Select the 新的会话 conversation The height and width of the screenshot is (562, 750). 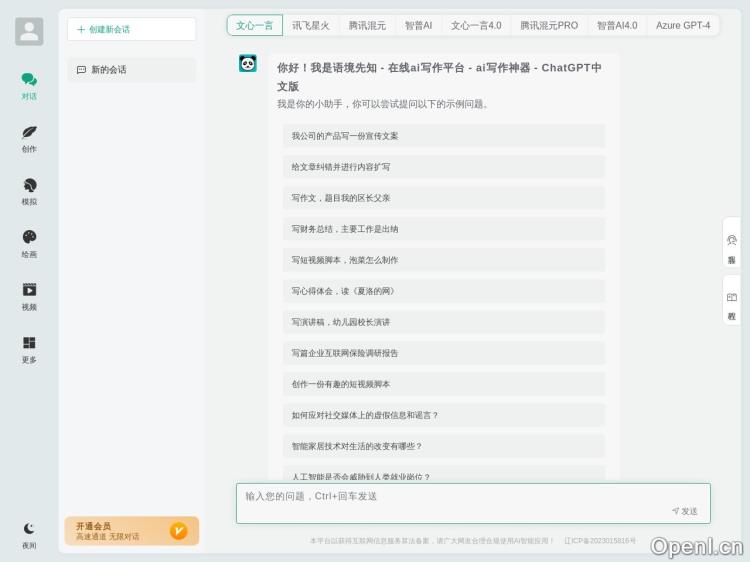pyautogui.click(x=132, y=70)
